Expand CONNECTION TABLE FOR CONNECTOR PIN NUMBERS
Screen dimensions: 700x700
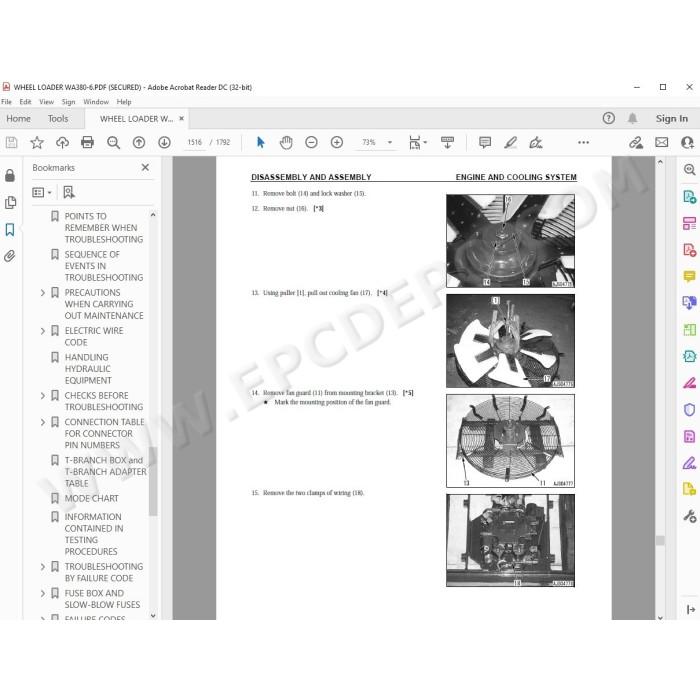[43, 422]
